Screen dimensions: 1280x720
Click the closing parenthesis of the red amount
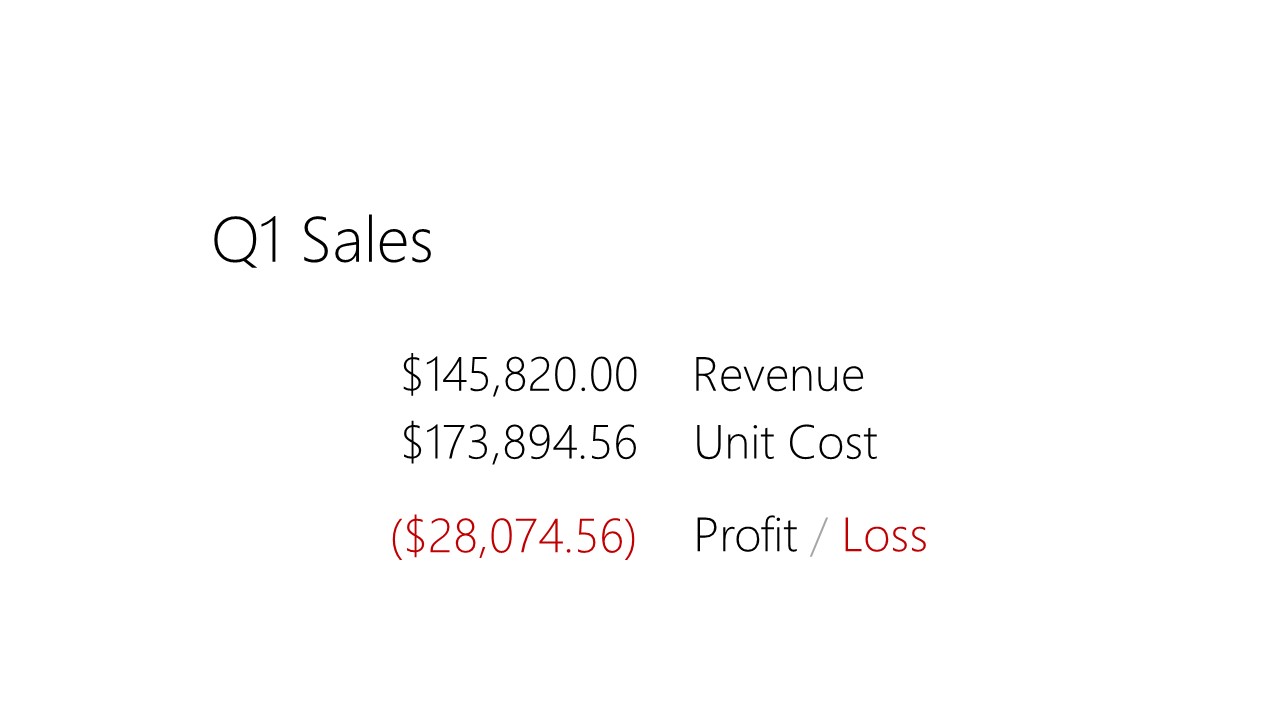tap(630, 536)
